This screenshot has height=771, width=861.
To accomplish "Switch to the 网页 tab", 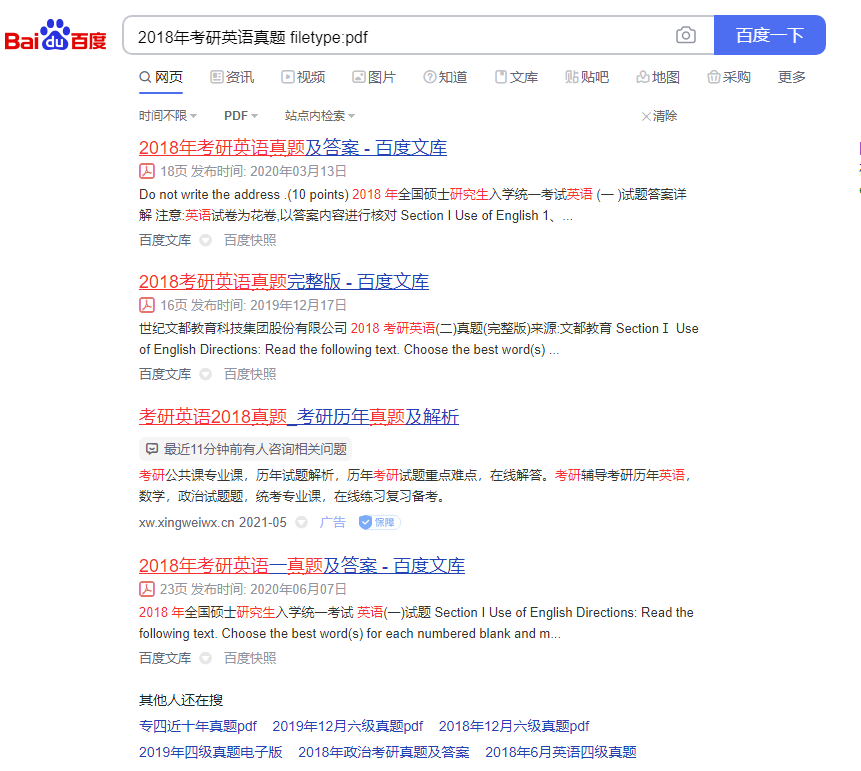I will [161, 76].
